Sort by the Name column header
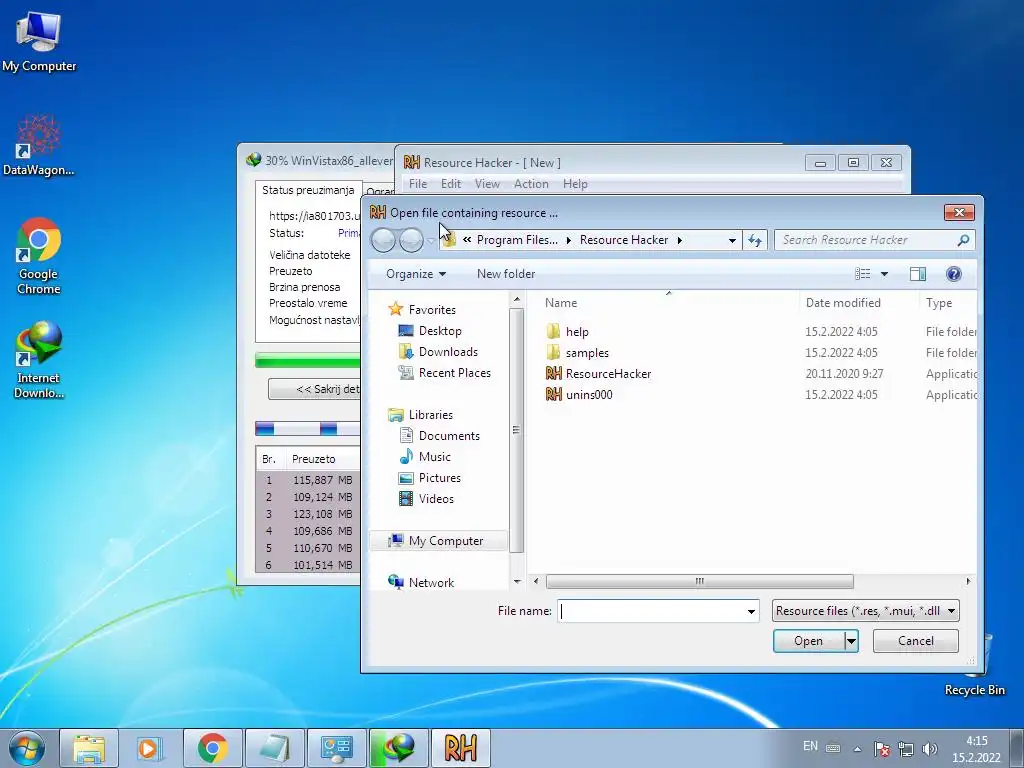Screen dimensions: 1024x768 [561, 302]
